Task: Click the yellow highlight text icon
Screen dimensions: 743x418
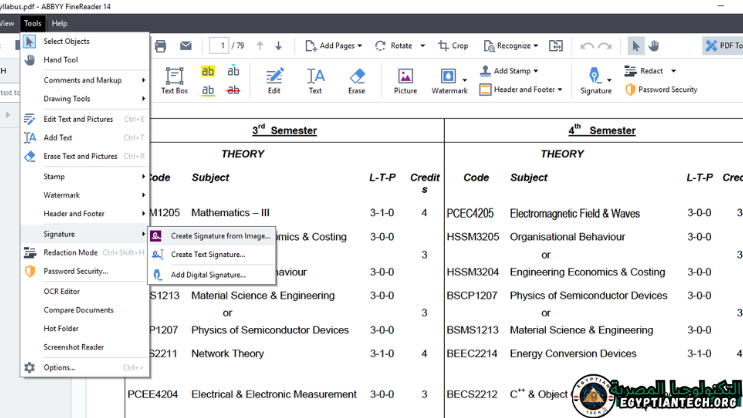Action: tap(208, 72)
